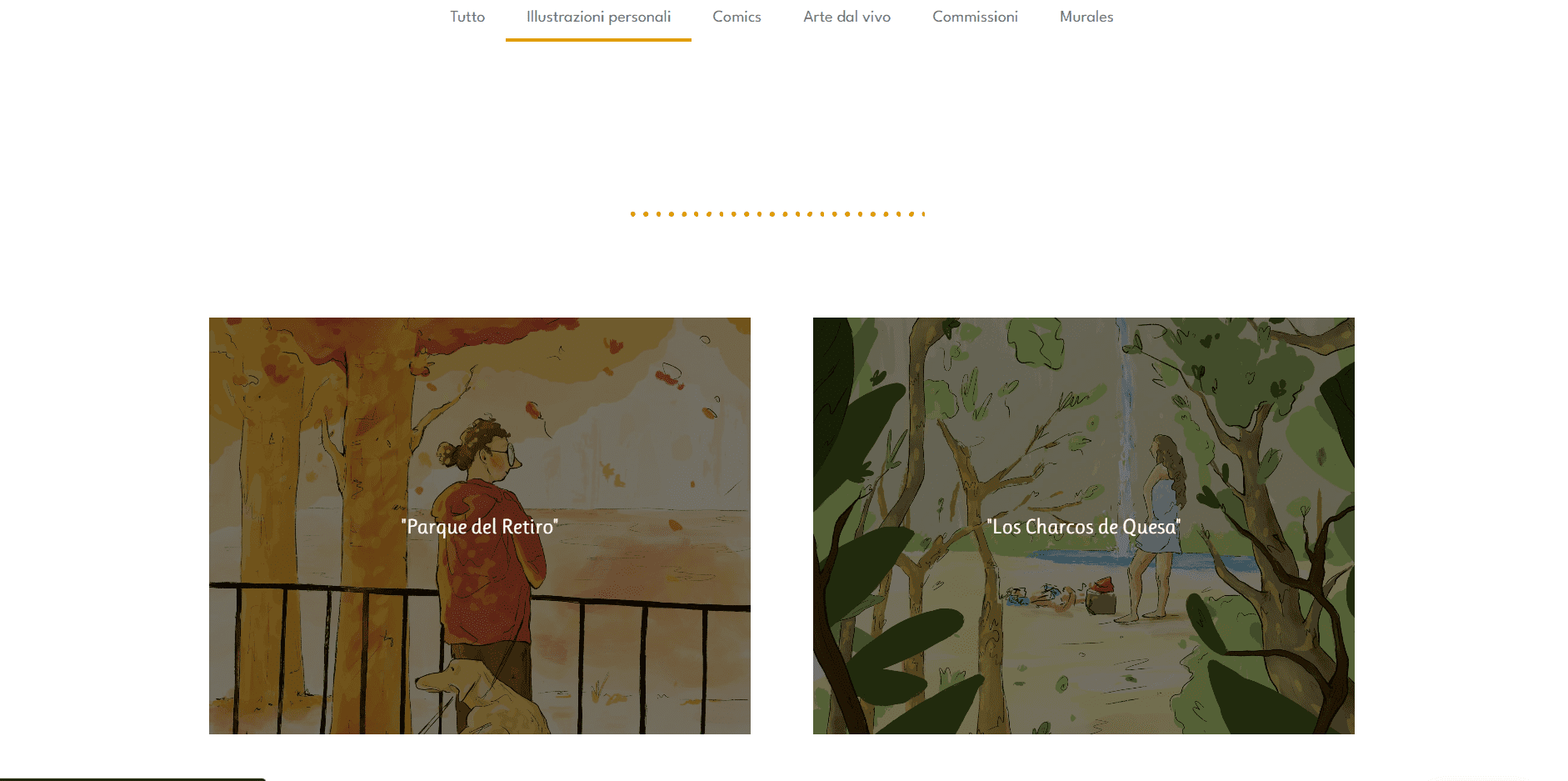
Task: Switch to the Tutto filter tab
Action: click(467, 17)
